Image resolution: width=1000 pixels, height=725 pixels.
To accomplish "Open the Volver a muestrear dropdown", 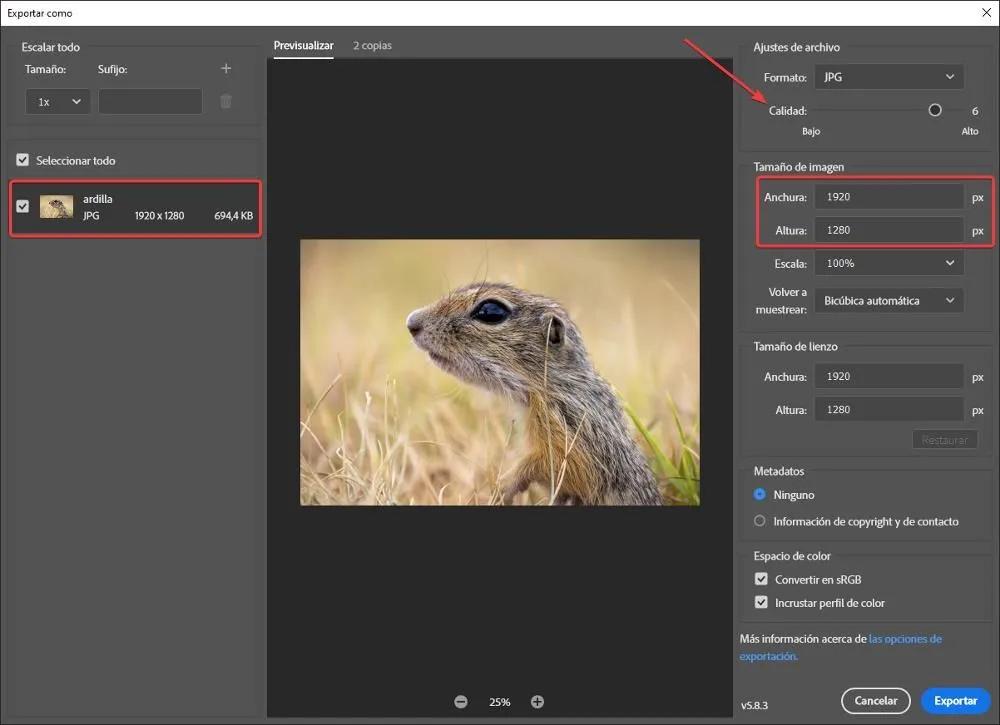I will click(888, 300).
